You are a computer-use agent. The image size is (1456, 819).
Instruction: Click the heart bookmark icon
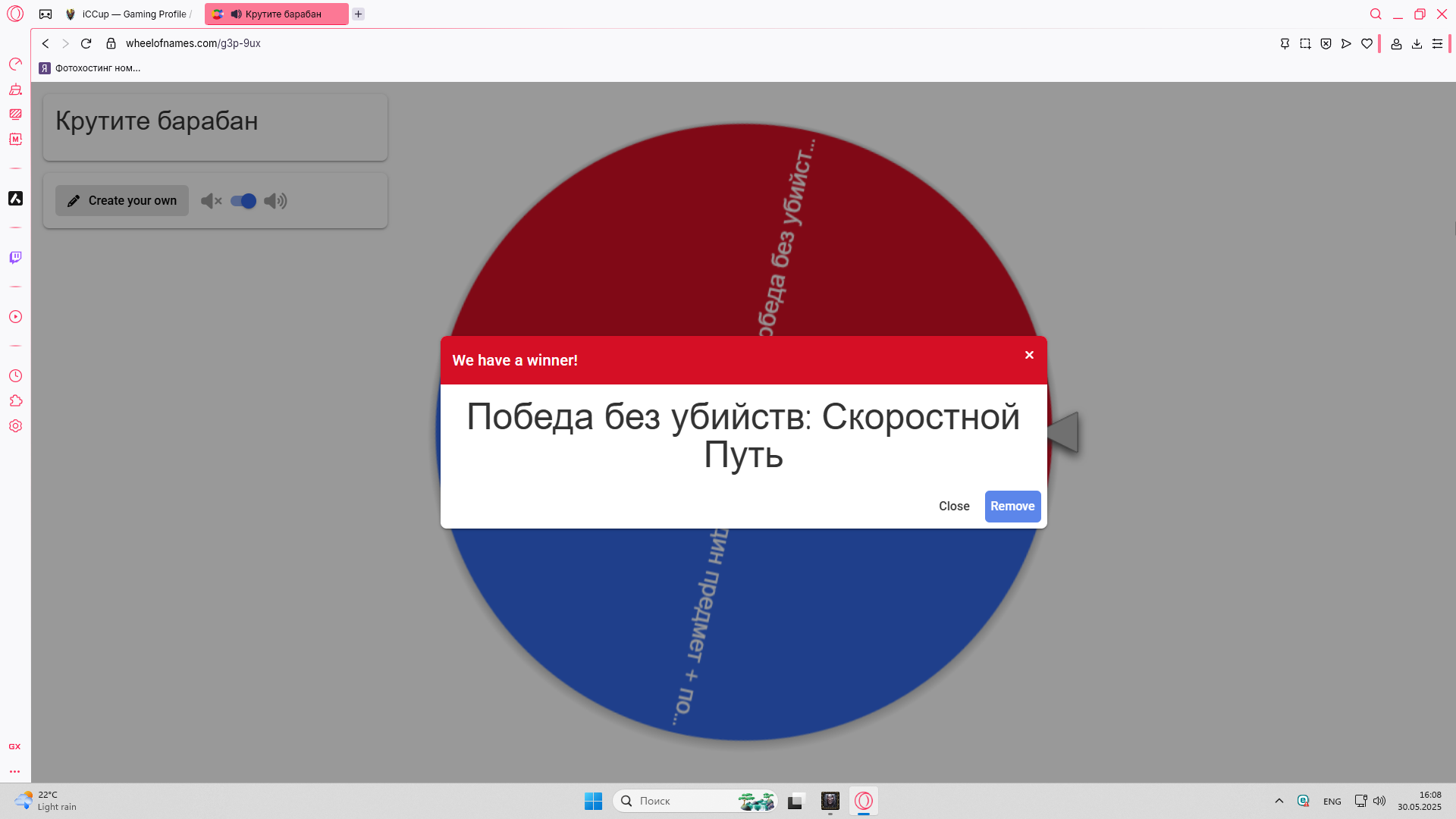(1367, 44)
